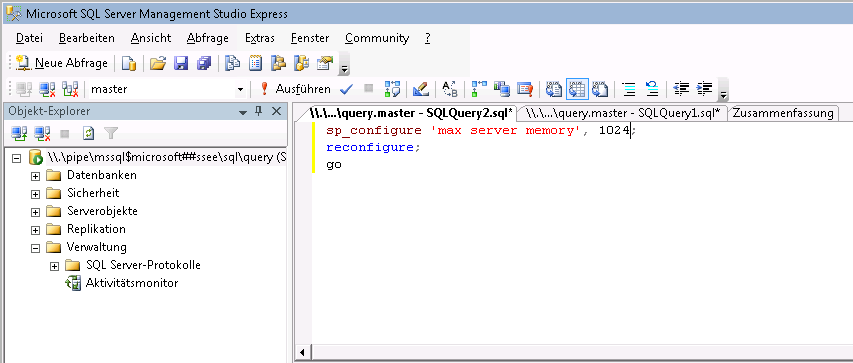Switch output to Results to Text
The width and height of the screenshot is (853, 363).
pos(554,89)
